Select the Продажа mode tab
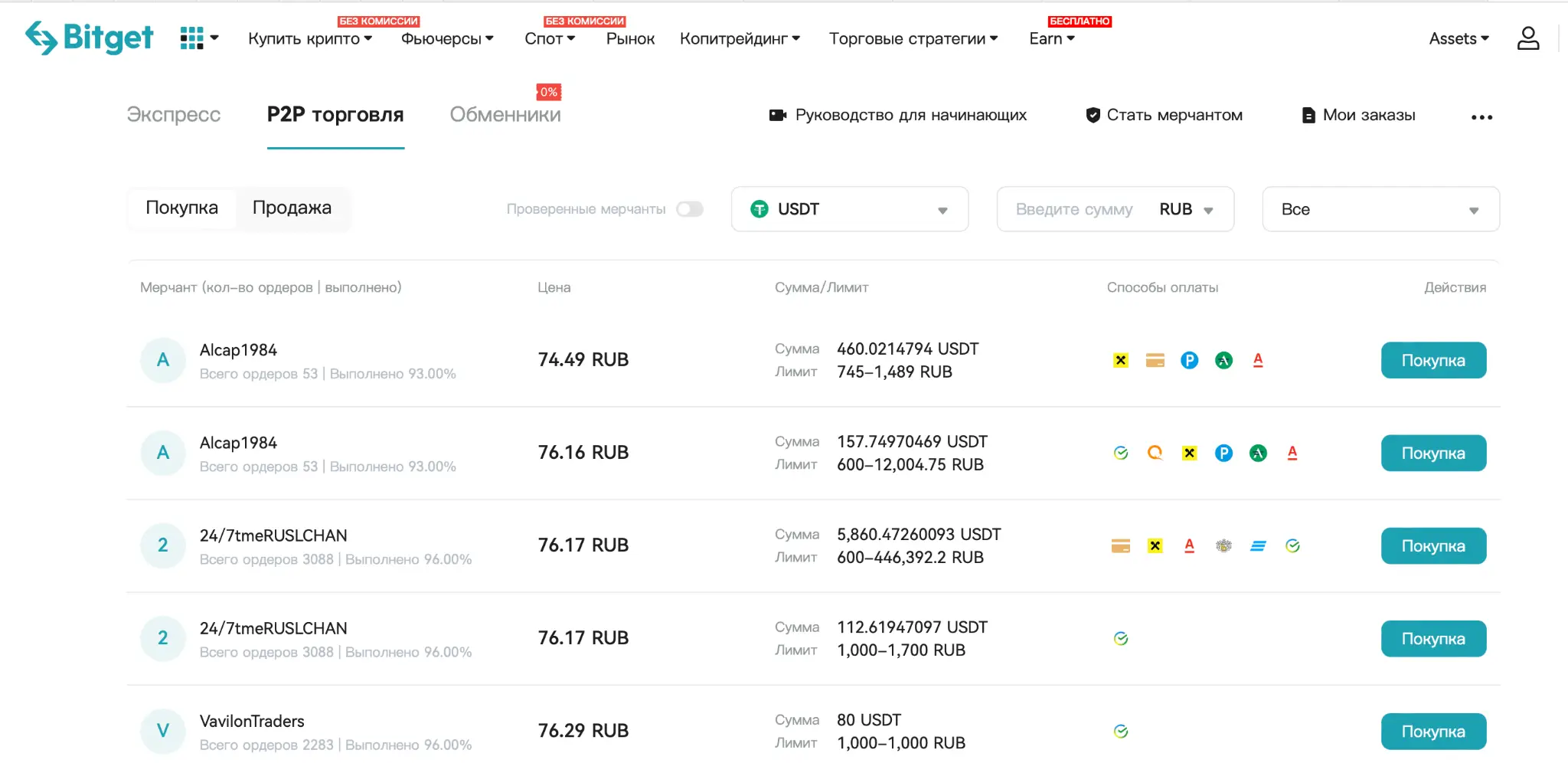Viewport: 1568px width, 776px height. coord(292,208)
